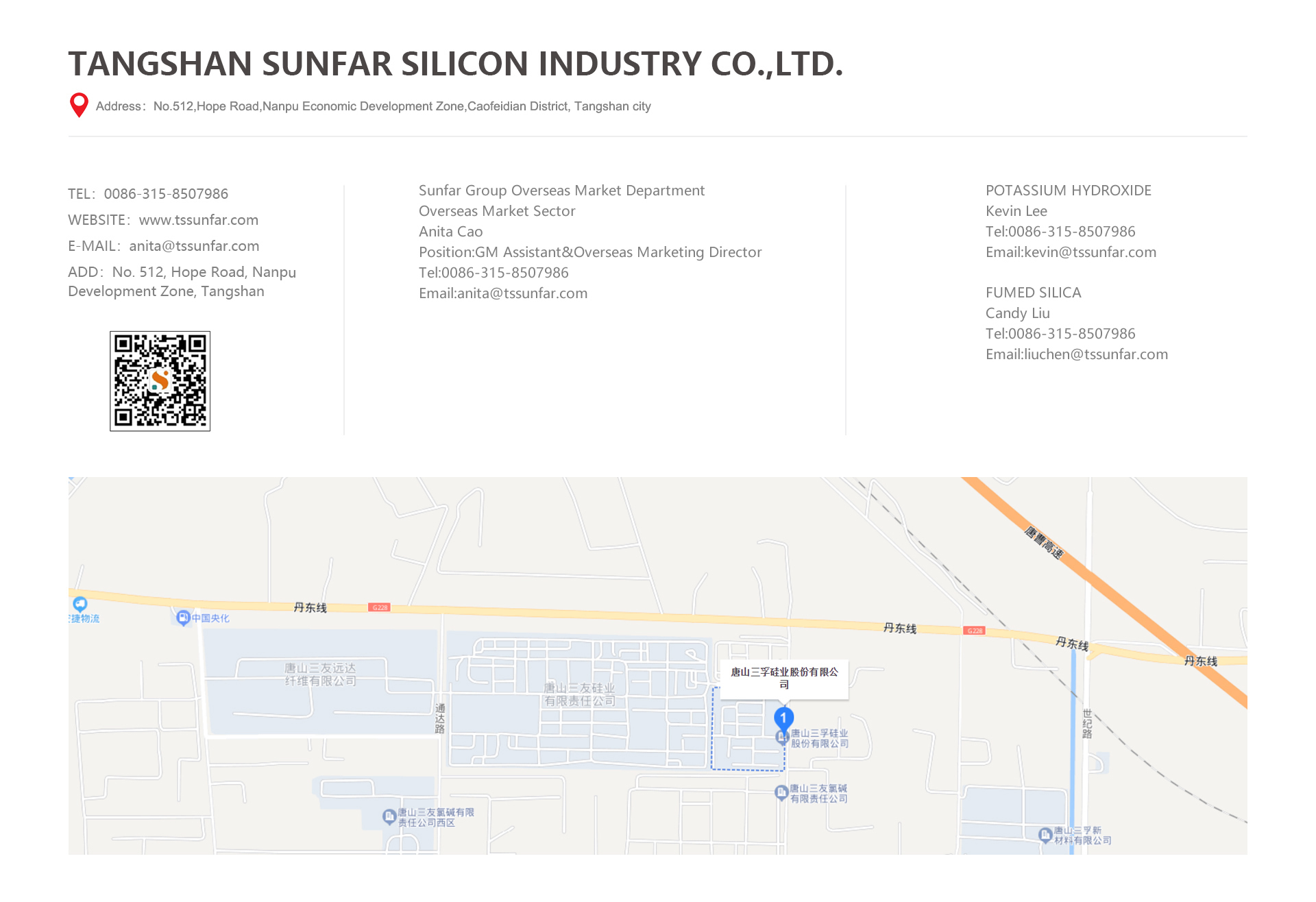Click the QR code image
1316x902 pixels.
(x=160, y=381)
